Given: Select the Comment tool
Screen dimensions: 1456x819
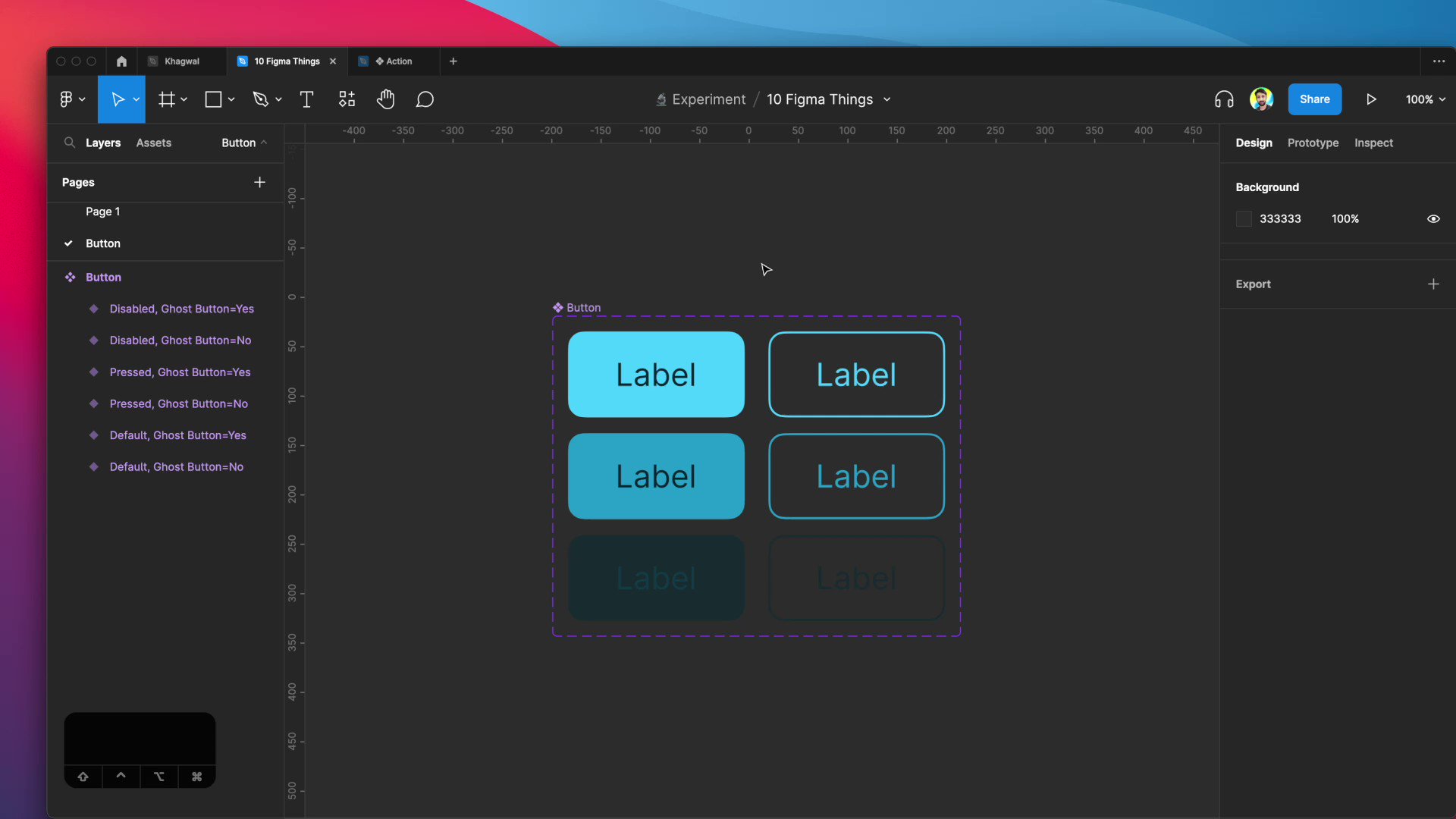Looking at the screenshot, I should click(425, 99).
